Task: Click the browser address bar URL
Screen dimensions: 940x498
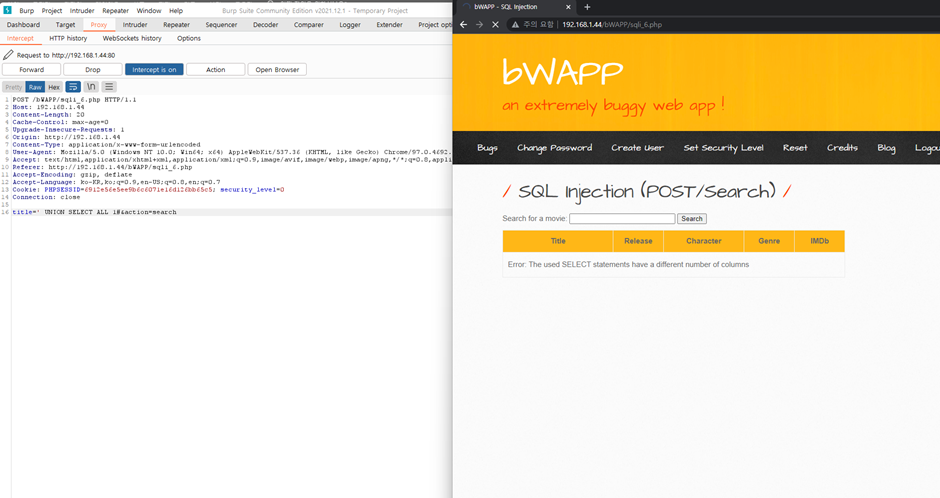Action: (611, 25)
